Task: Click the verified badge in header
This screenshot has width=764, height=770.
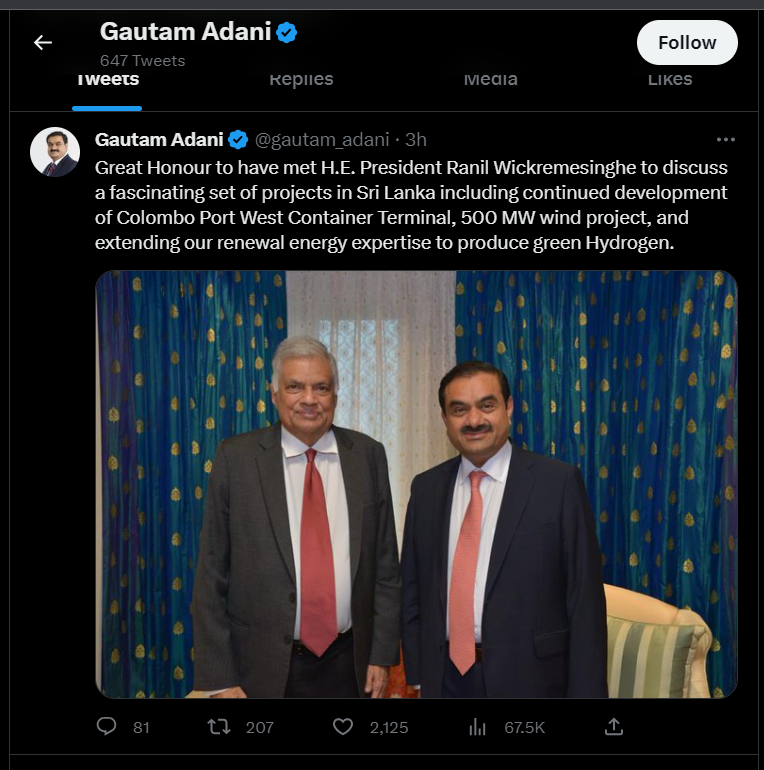Action: click(287, 32)
